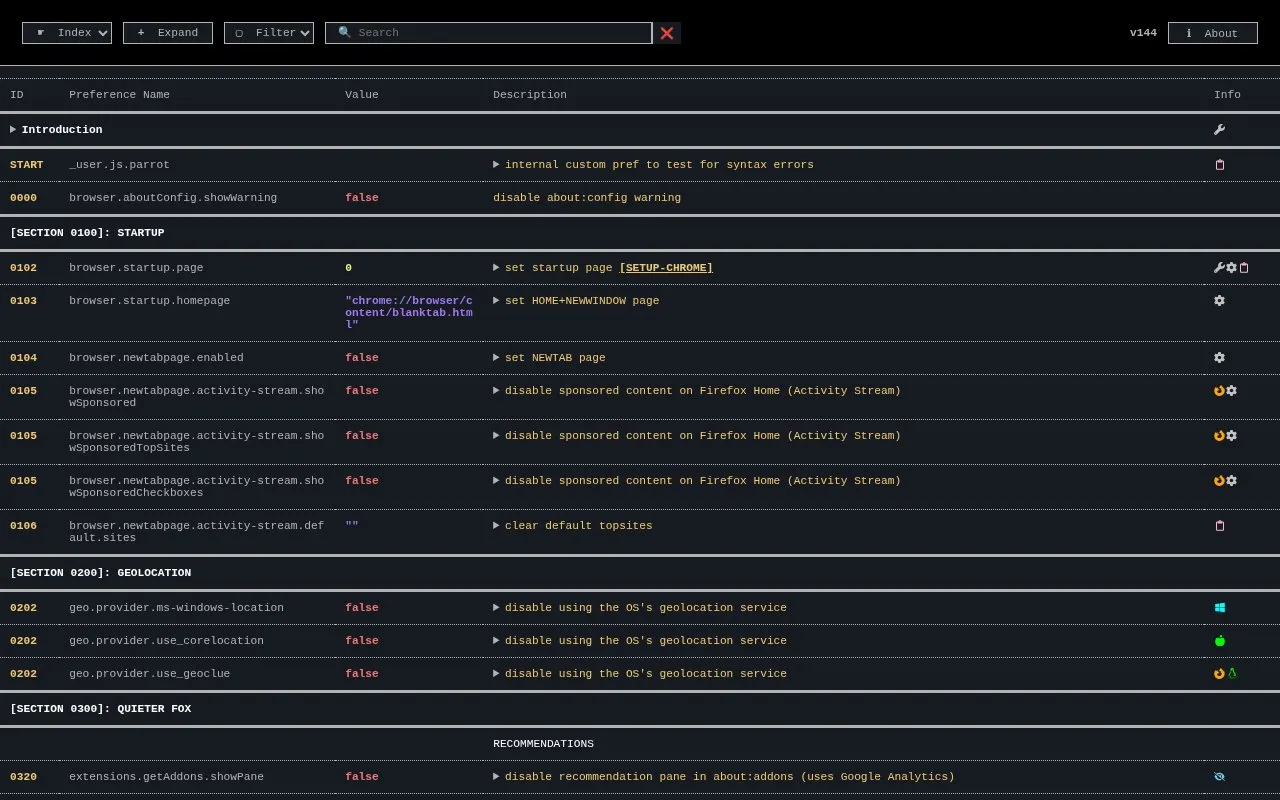The image size is (1280, 800).
Task: Expand 'internal custom pref to test' description
Action: click(496, 165)
